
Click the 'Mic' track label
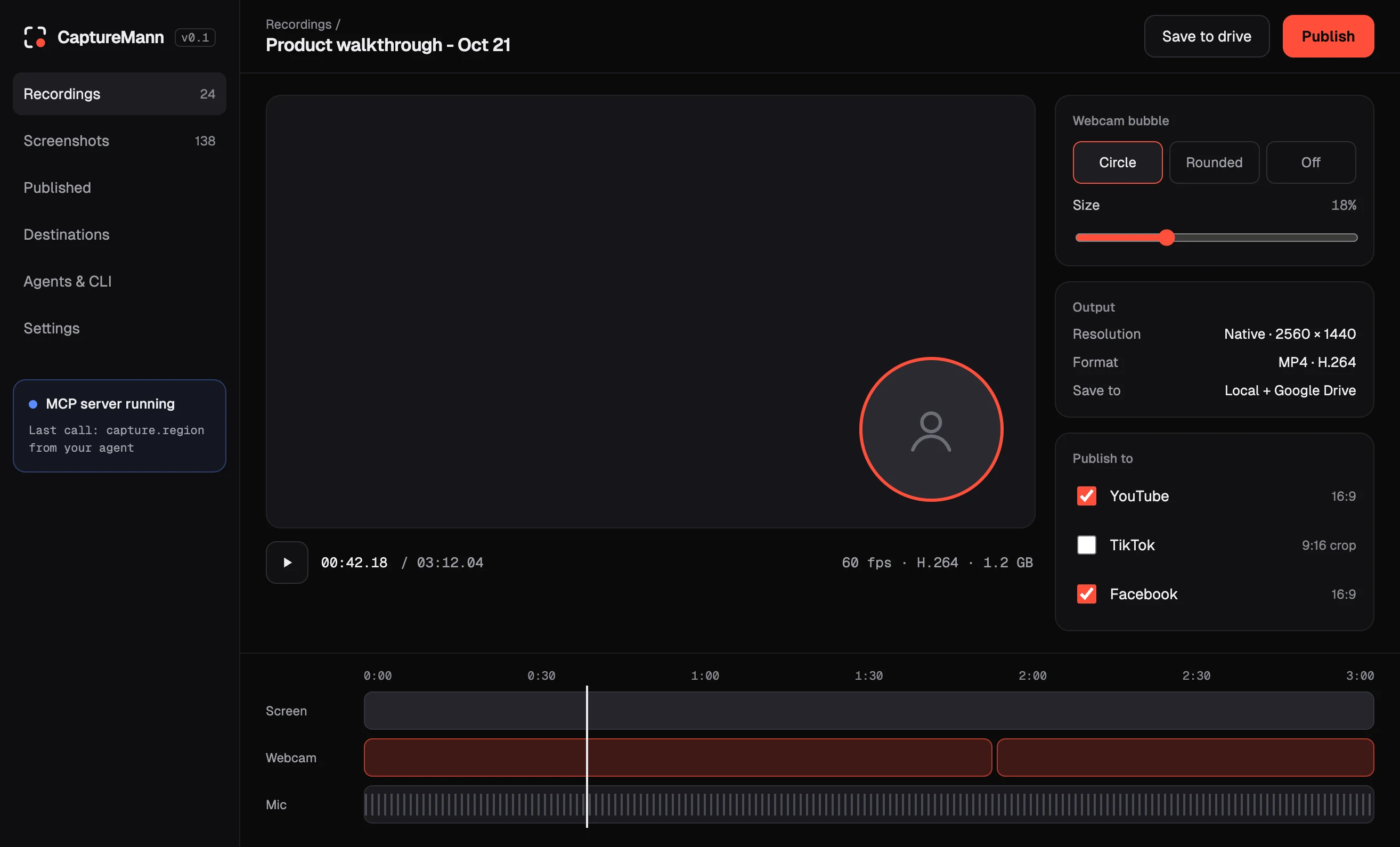(276, 804)
